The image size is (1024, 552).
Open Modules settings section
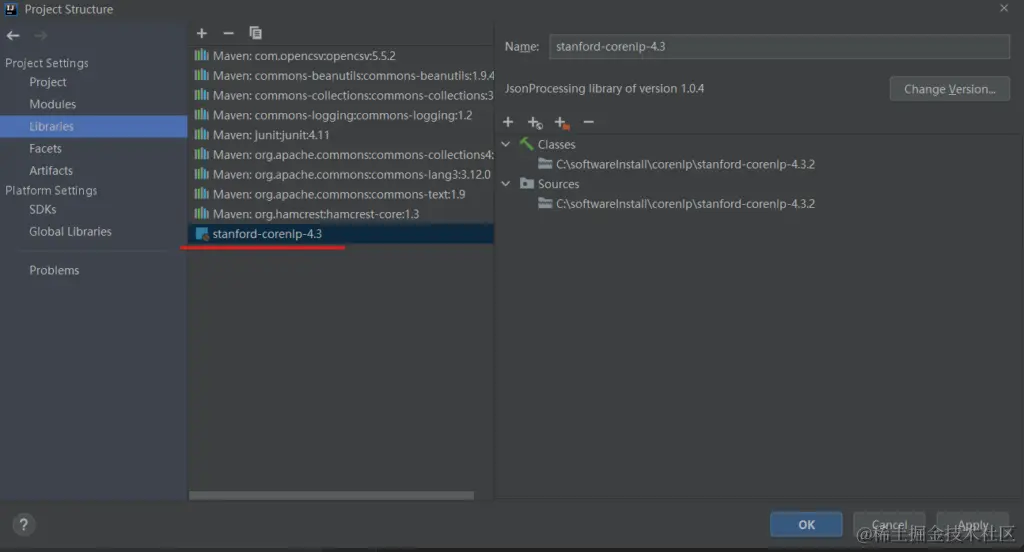pyautogui.click(x=52, y=105)
